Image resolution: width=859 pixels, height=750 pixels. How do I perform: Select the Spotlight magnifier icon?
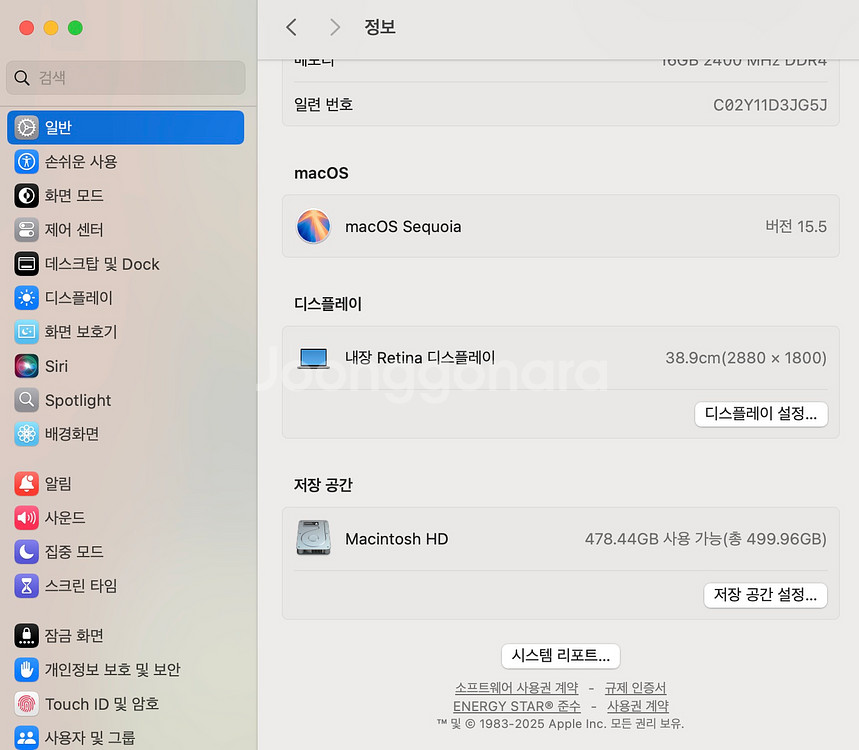tap(26, 400)
